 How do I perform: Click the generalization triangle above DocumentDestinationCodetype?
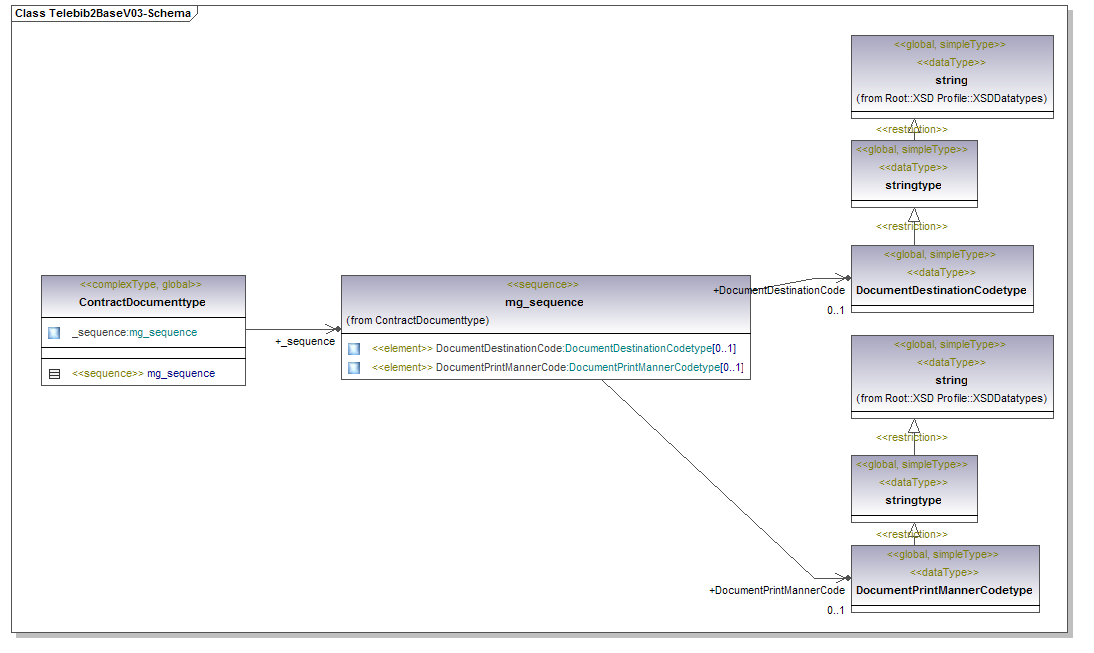pos(913,216)
